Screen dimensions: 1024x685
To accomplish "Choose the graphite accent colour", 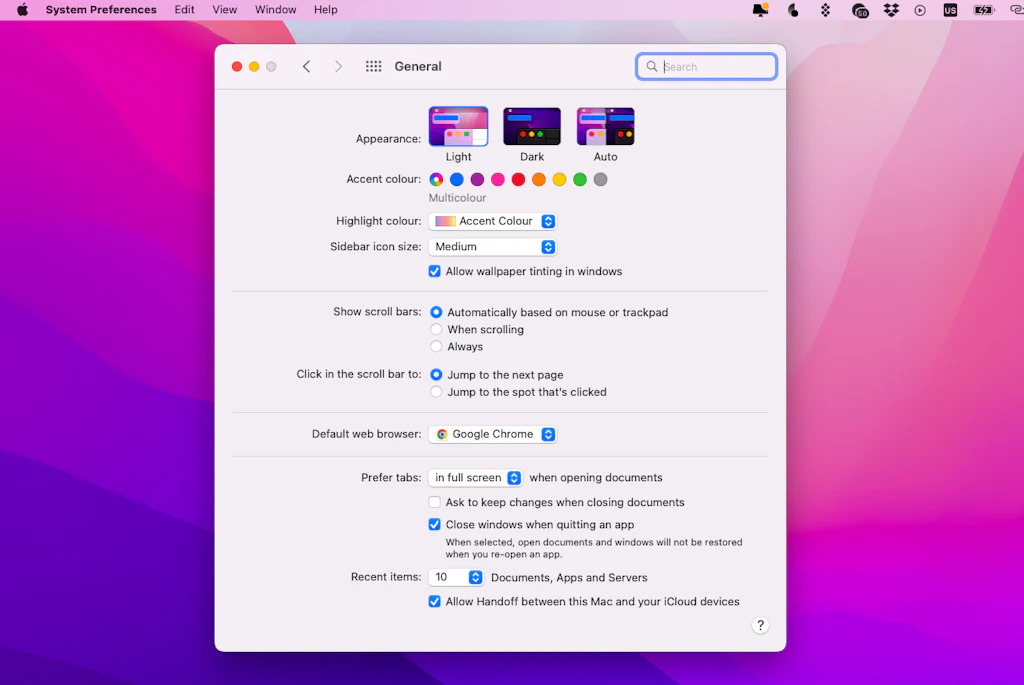I will 600,180.
